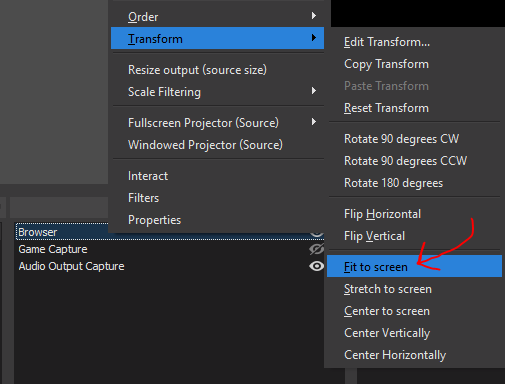Show the hidden Game Capture source

tap(316, 249)
